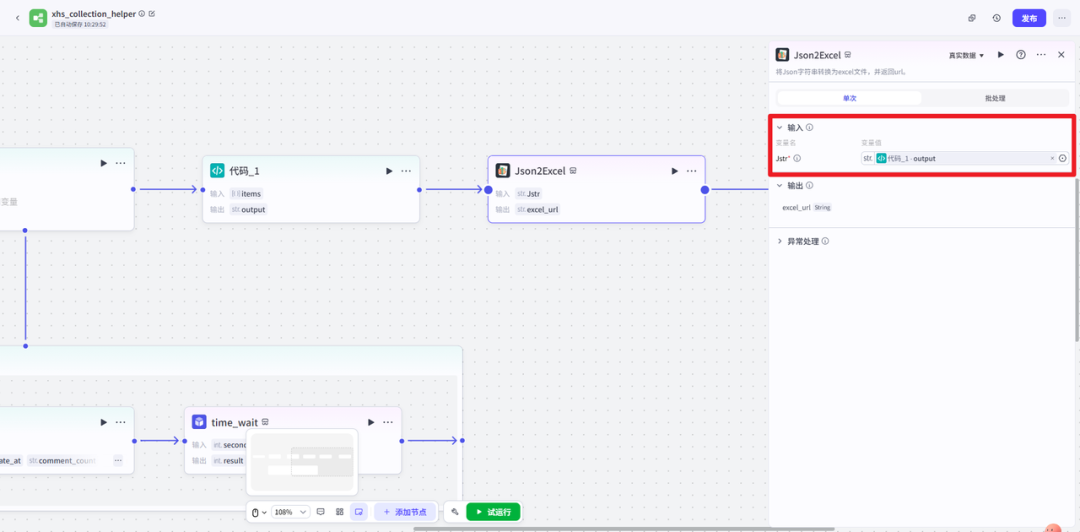
Task: Open the 真实数据 dropdown
Action: pos(966,55)
